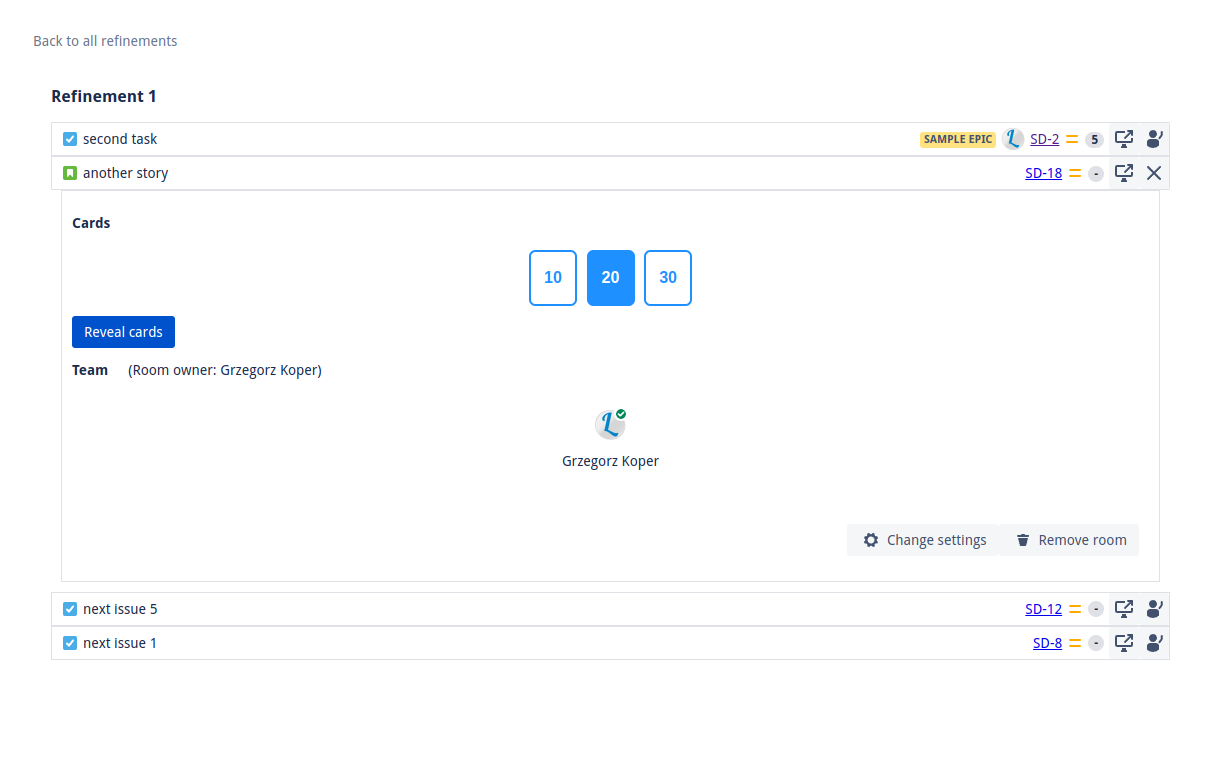Image resolution: width=1229 pixels, height=769 pixels.
Task: Click the Grzegorz Koper name under avatar
Action: (x=610, y=461)
